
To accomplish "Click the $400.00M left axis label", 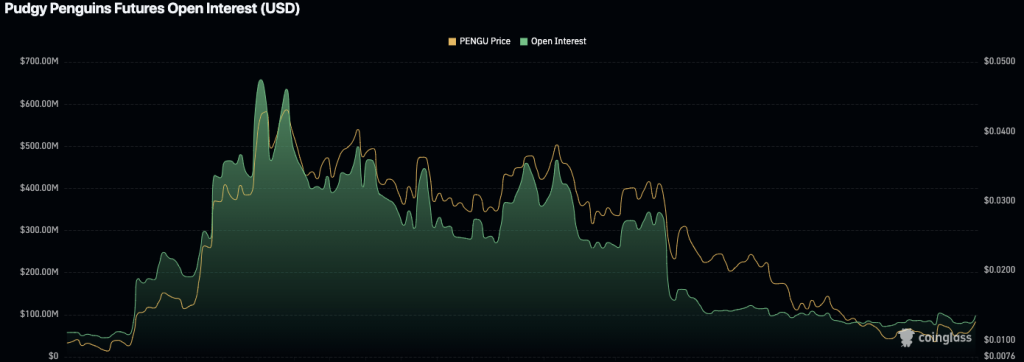I will tap(40, 188).
